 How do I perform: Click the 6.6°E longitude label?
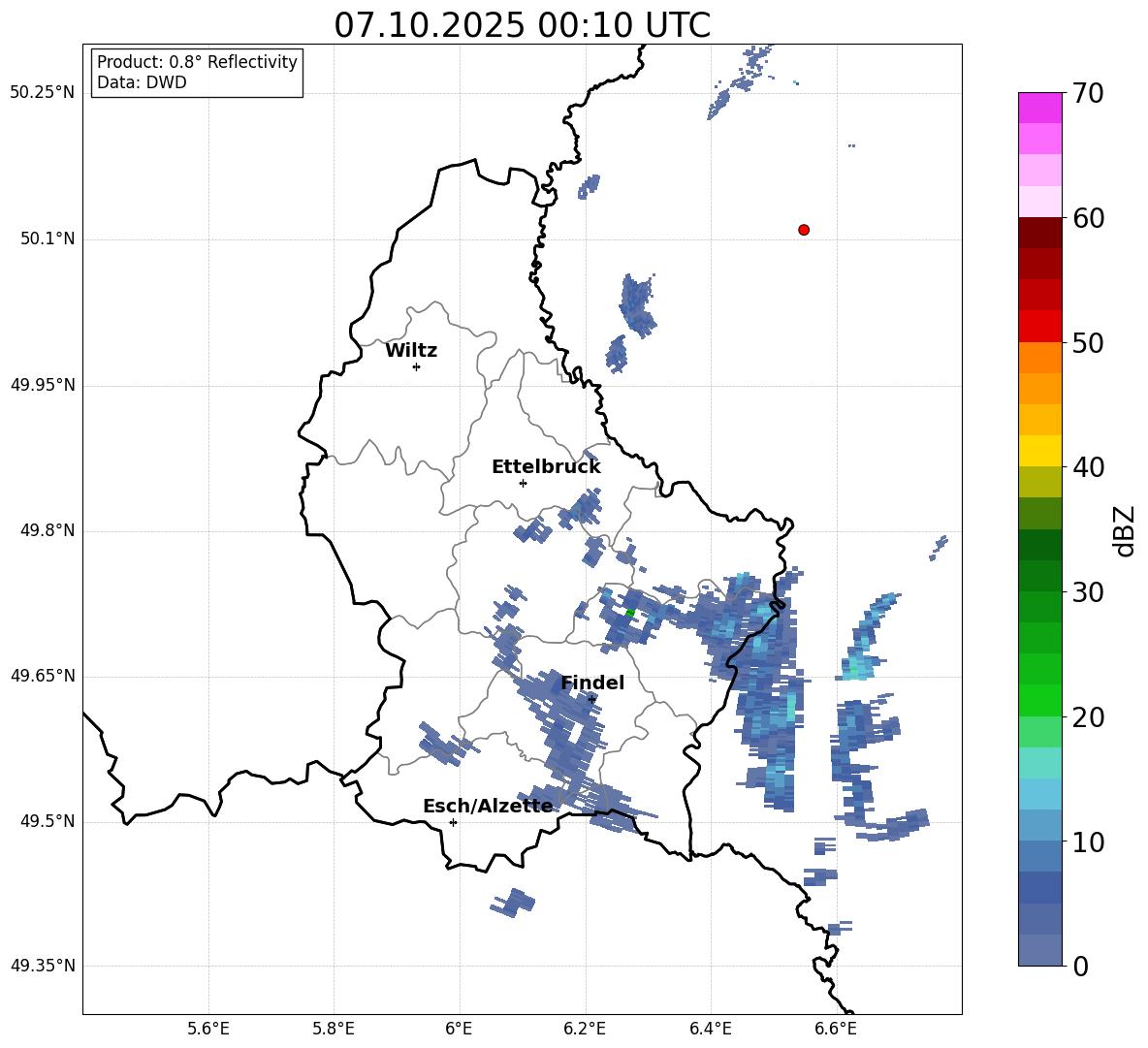[x=836, y=1029]
